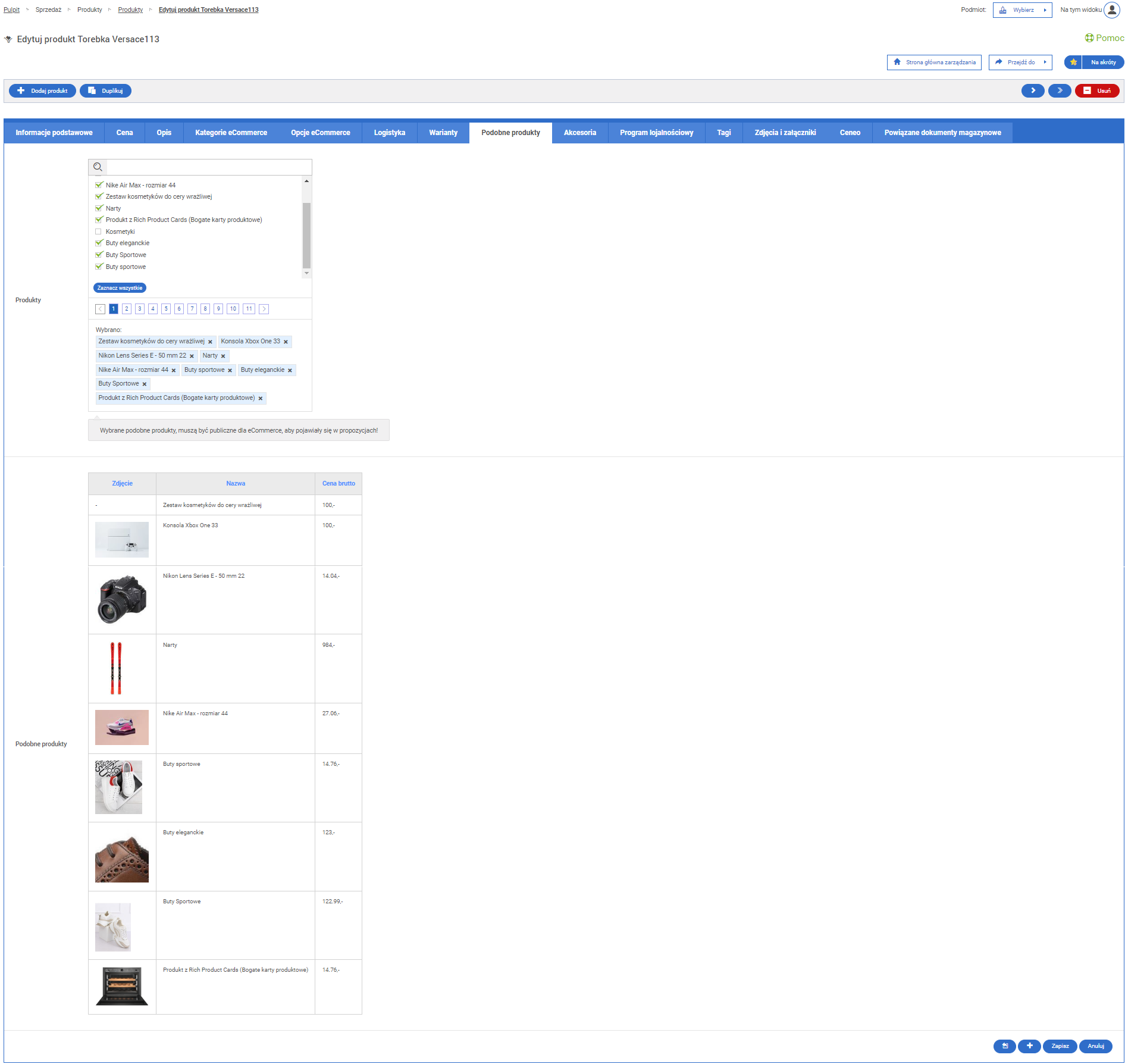The width and height of the screenshot is (1125, 1064).
Task: Open the Podmiot Wybierz dropdown
Action: click(x=1022, y=10)
